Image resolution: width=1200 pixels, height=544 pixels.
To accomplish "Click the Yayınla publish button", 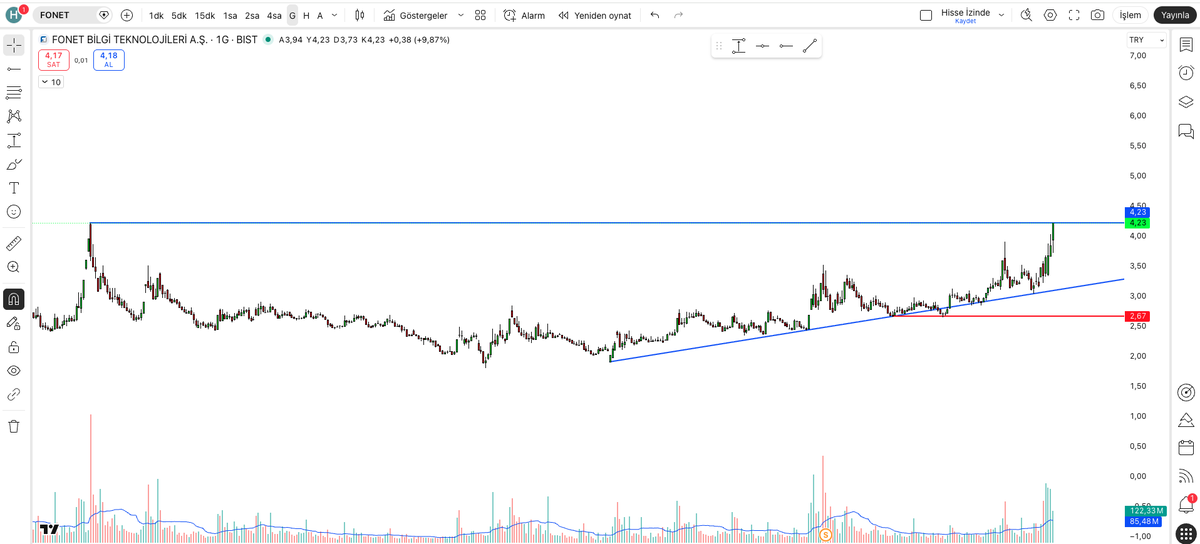I will tap(1175, 15).
